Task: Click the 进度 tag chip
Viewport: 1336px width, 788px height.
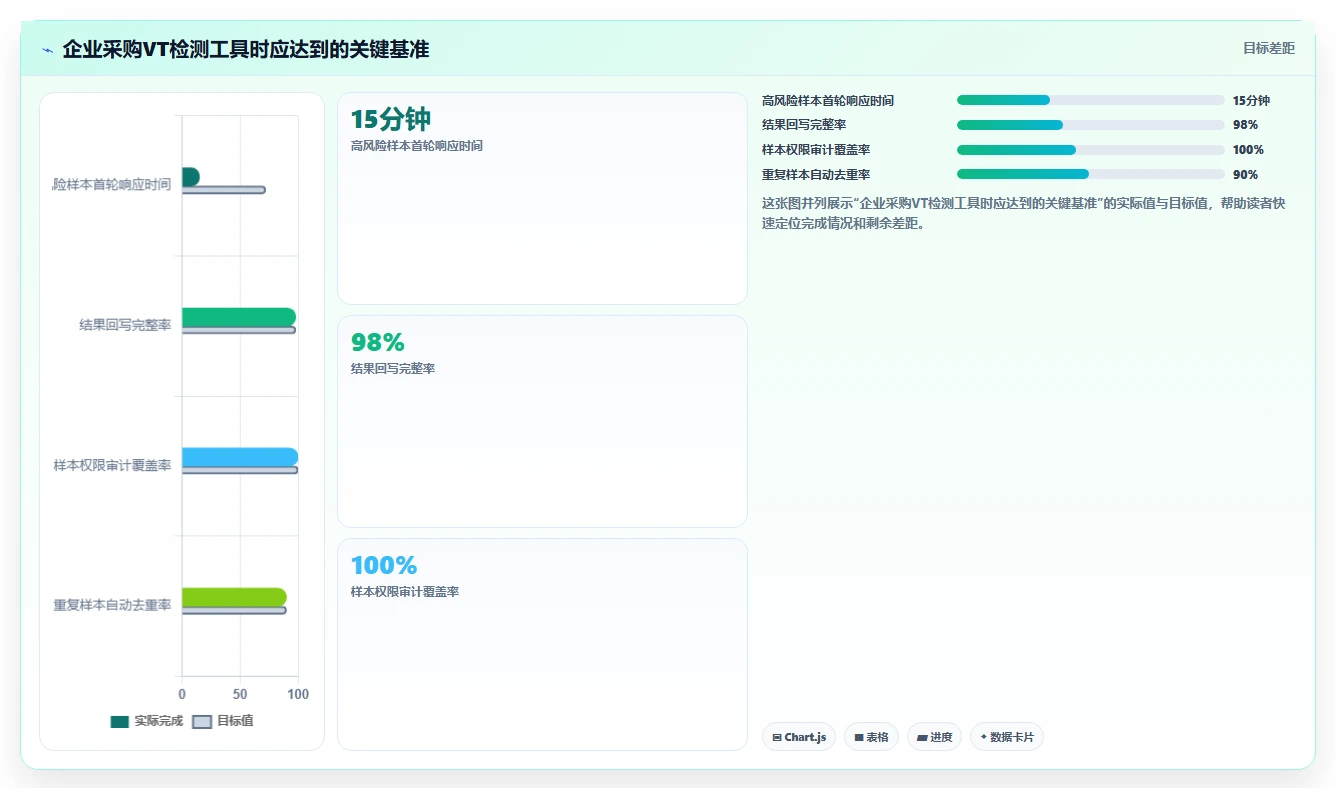Action: (934, 737)
